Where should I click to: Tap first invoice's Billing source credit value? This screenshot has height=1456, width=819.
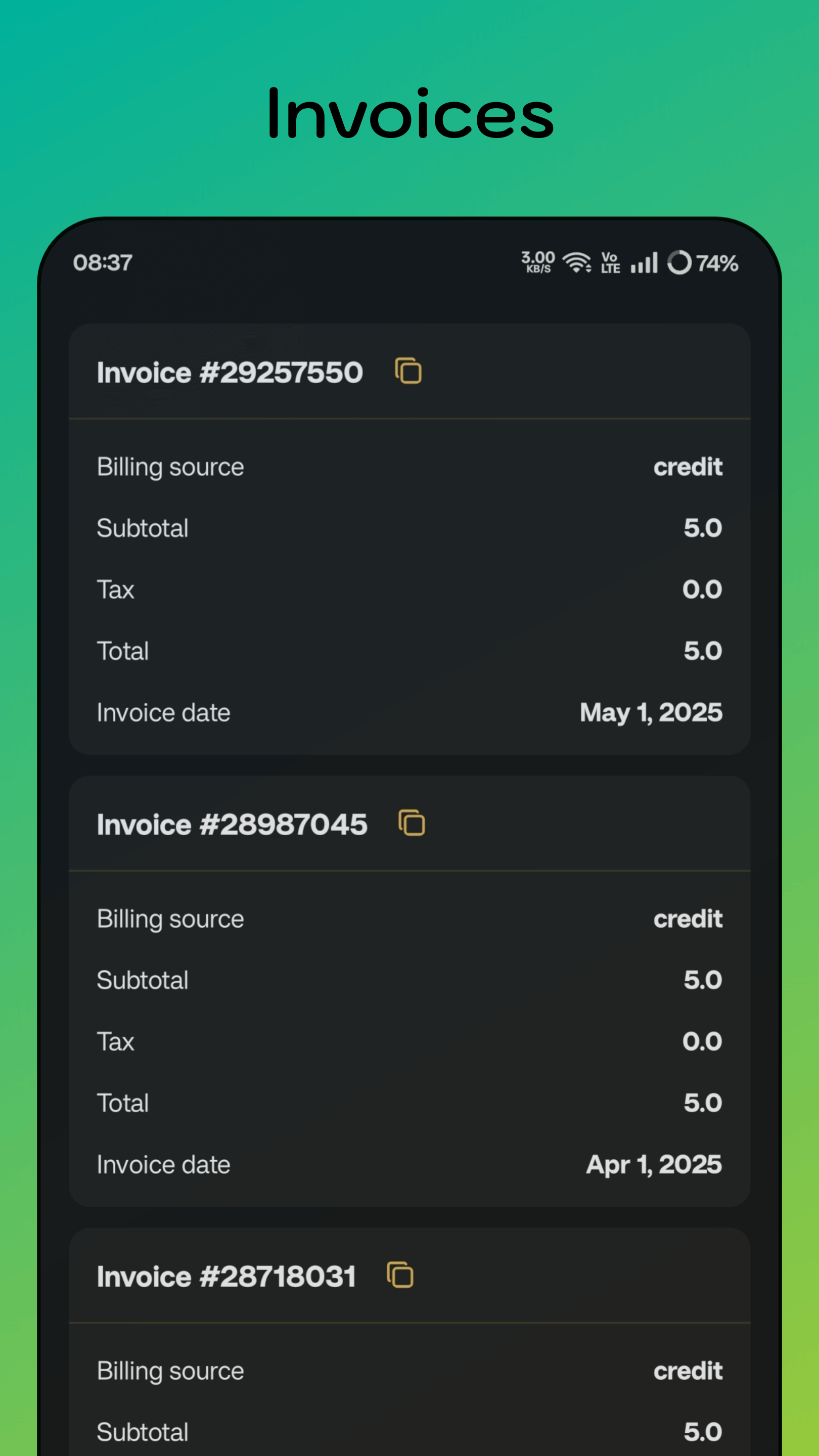click(688, 467)
